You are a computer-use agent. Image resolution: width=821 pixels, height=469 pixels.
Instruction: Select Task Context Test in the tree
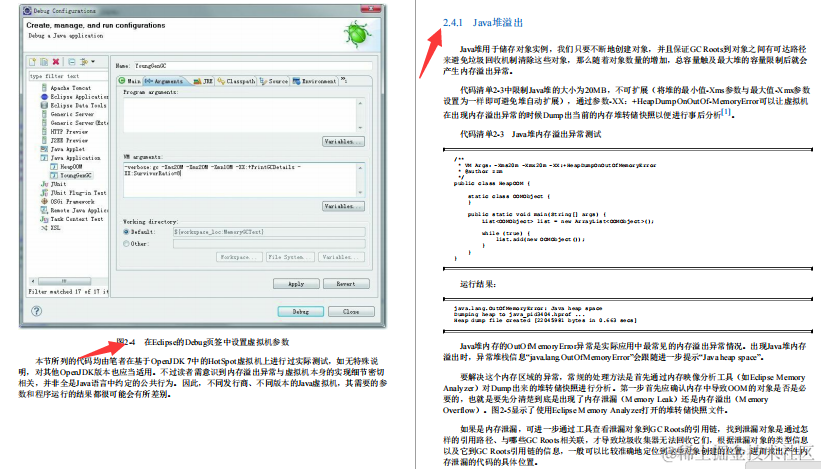[72, 219]
